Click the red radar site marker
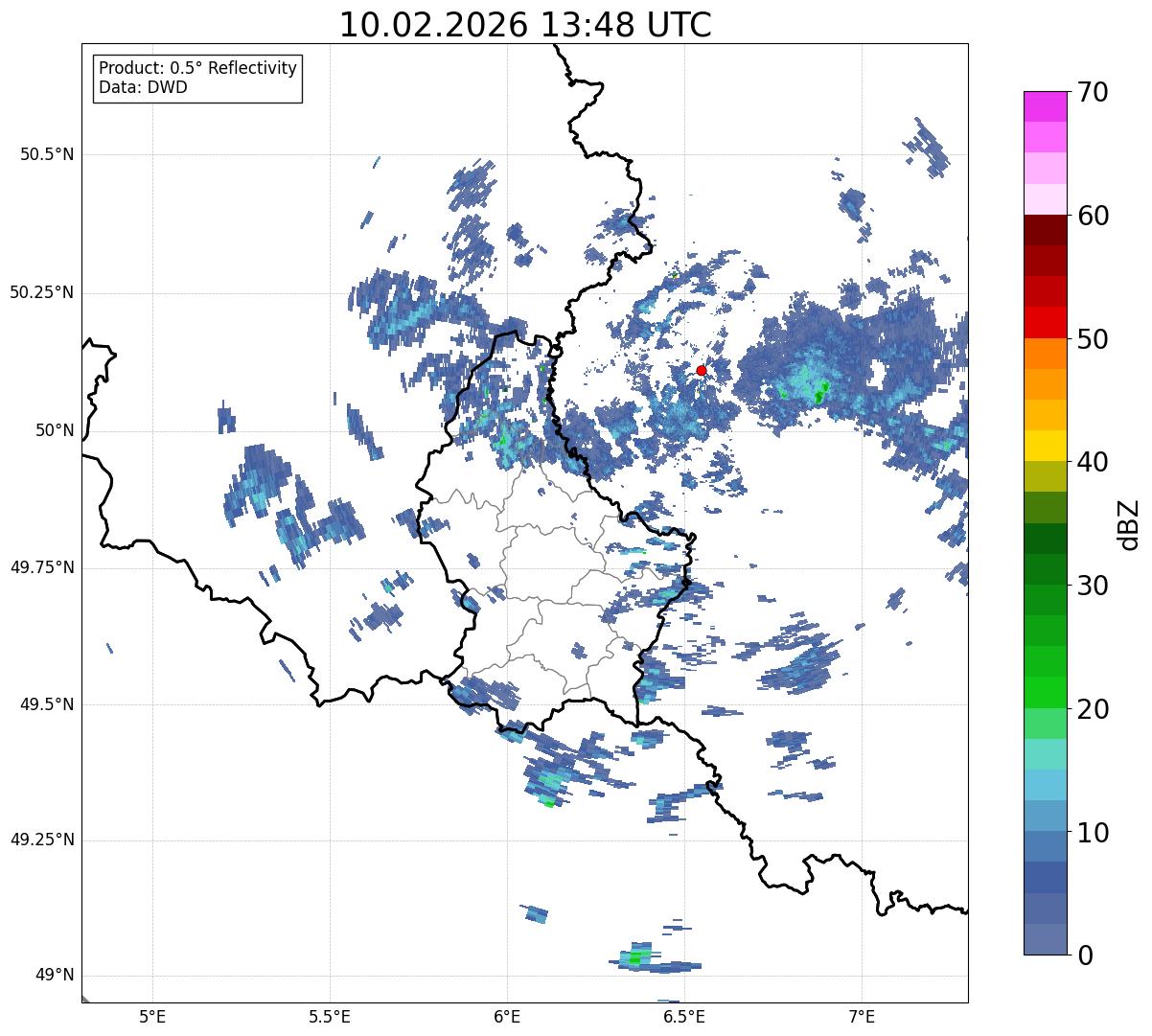This screenshot has width=1152, height=1036. coord(702,370)
